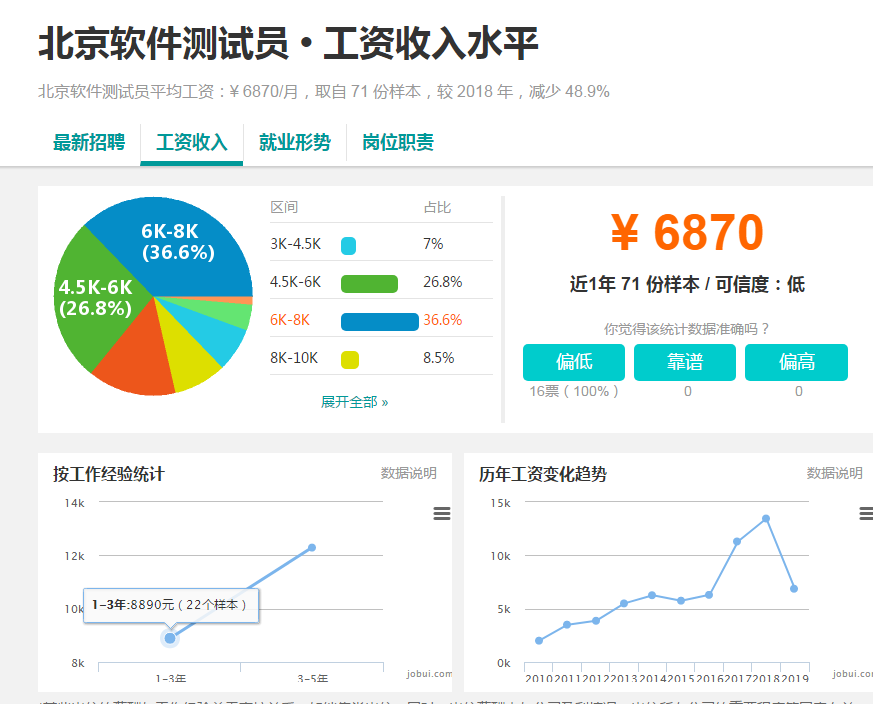Click the yellow 8K-10K color swatch
873x704 pixels.
349,359
